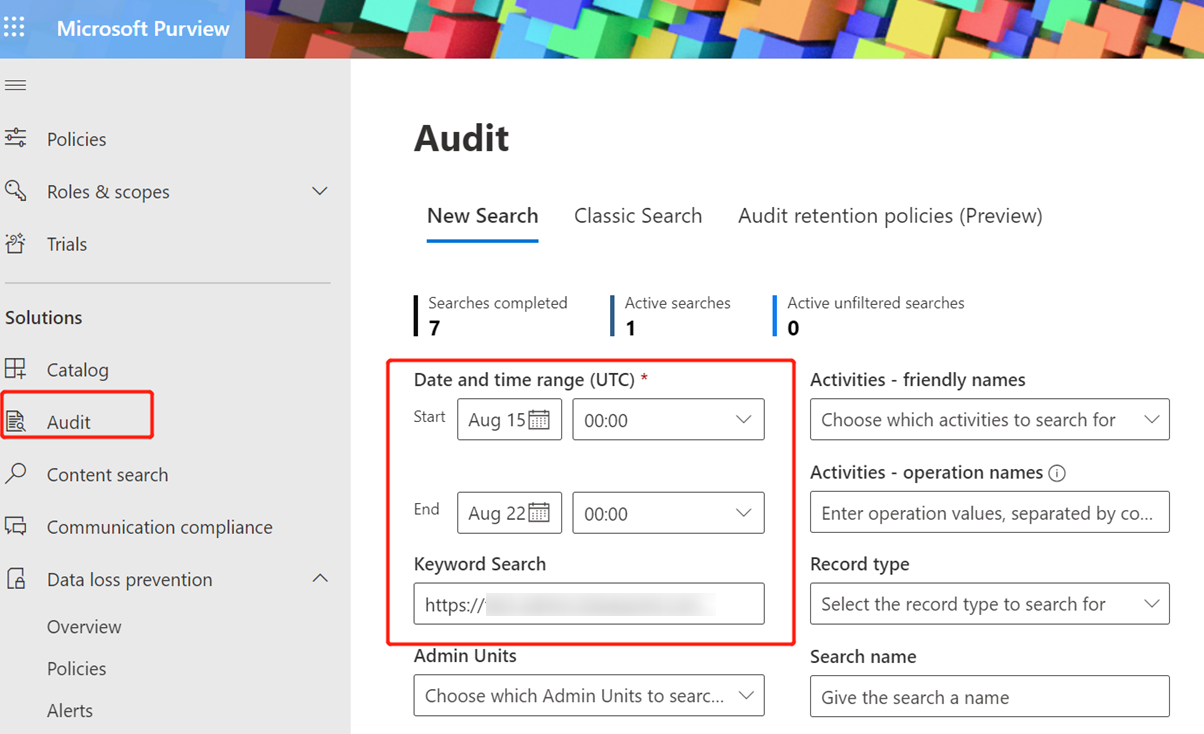1204x734 pixels.
Task: Collapse the navigation hamburger menu
Action: (15, 86)
